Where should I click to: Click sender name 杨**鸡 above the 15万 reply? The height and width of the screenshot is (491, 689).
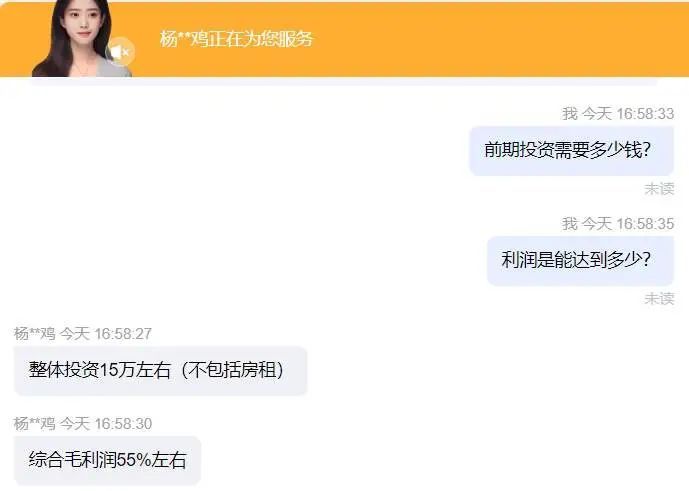tap(34, 334)
